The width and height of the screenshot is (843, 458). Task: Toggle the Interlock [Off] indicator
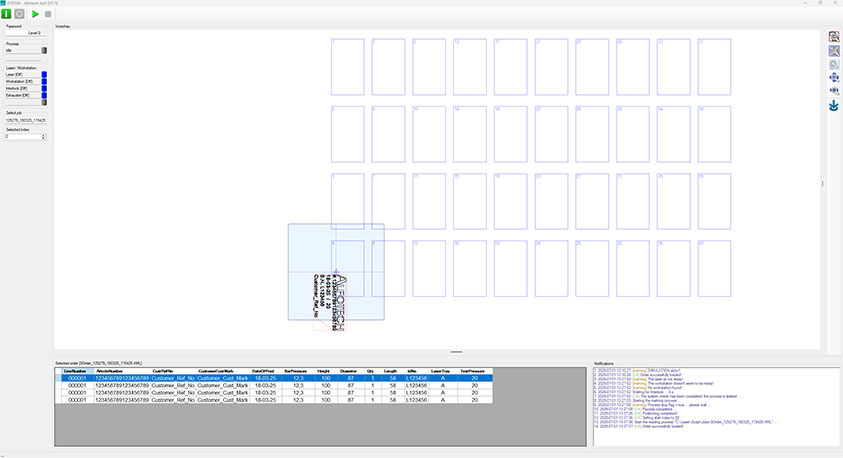click(x=44, y=88)
